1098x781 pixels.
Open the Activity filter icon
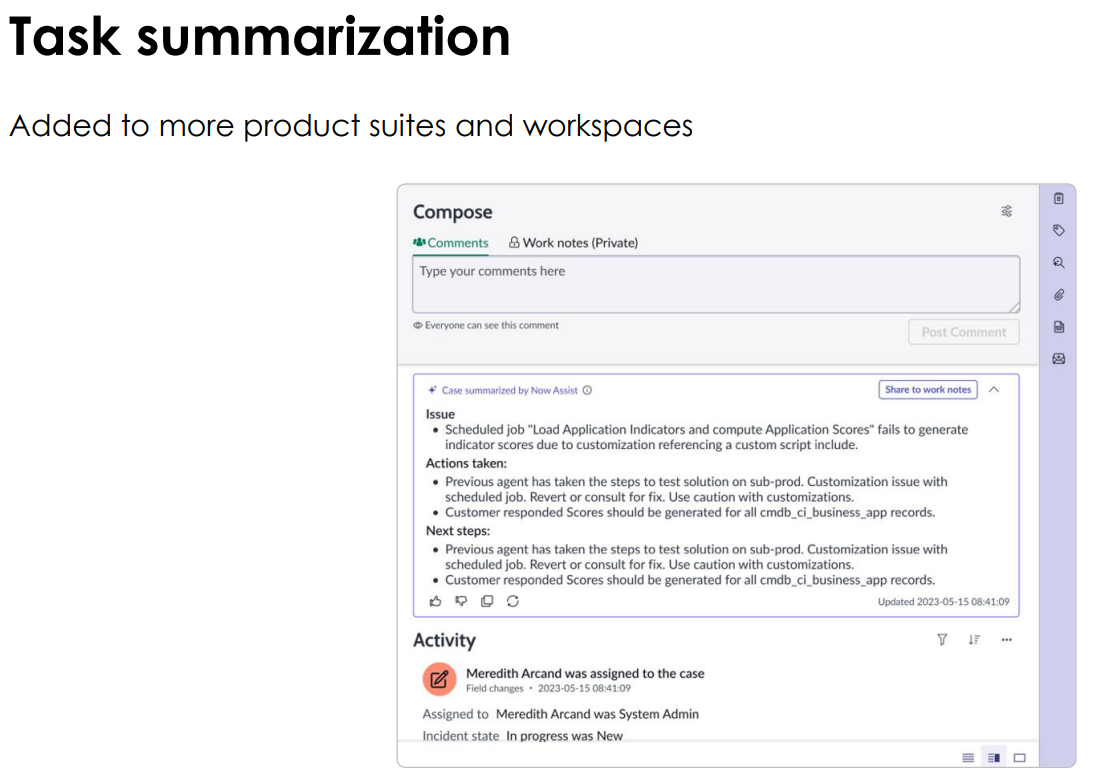941,639
